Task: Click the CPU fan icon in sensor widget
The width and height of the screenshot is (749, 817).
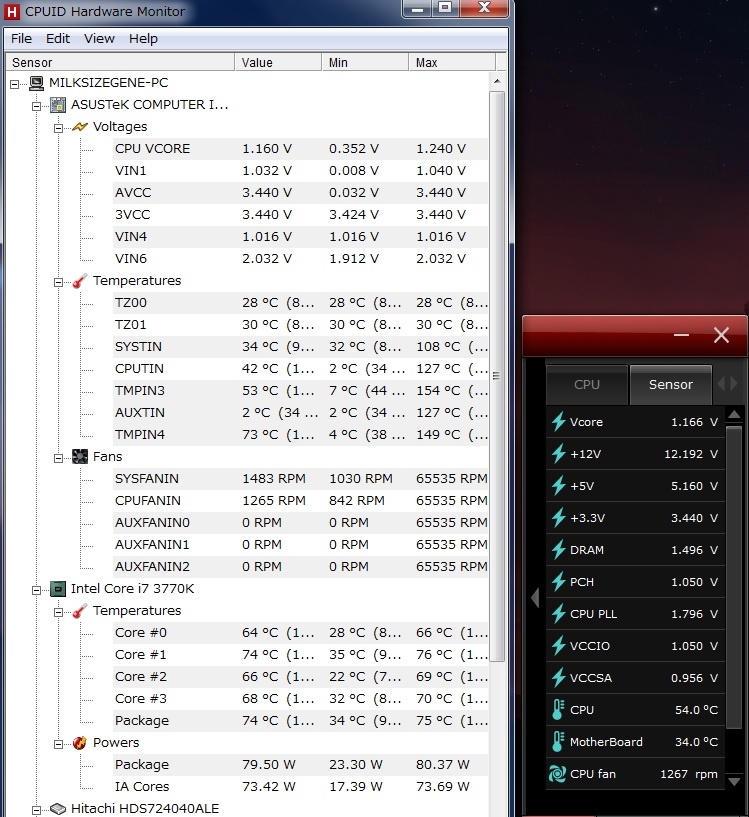Action: tap(558, 774)
